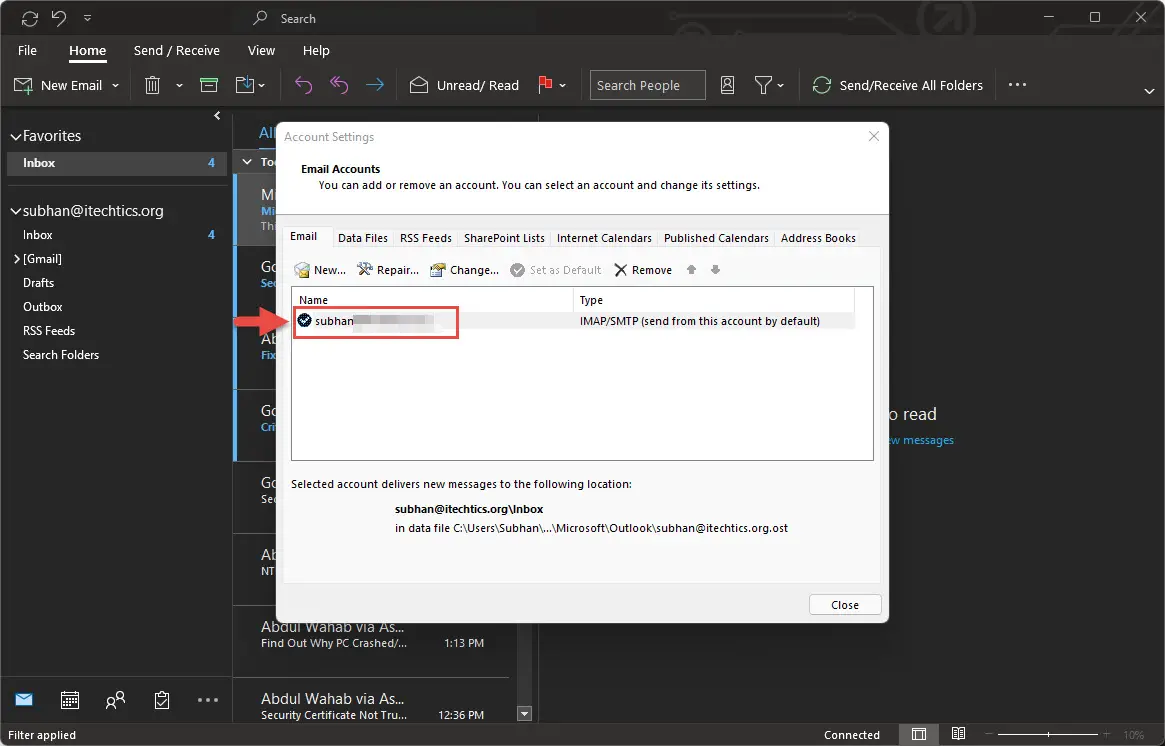Screen dimensions: 1165x746
Task: Open the ribbon more commands ellipsis
Action: tap(1017, 85)
